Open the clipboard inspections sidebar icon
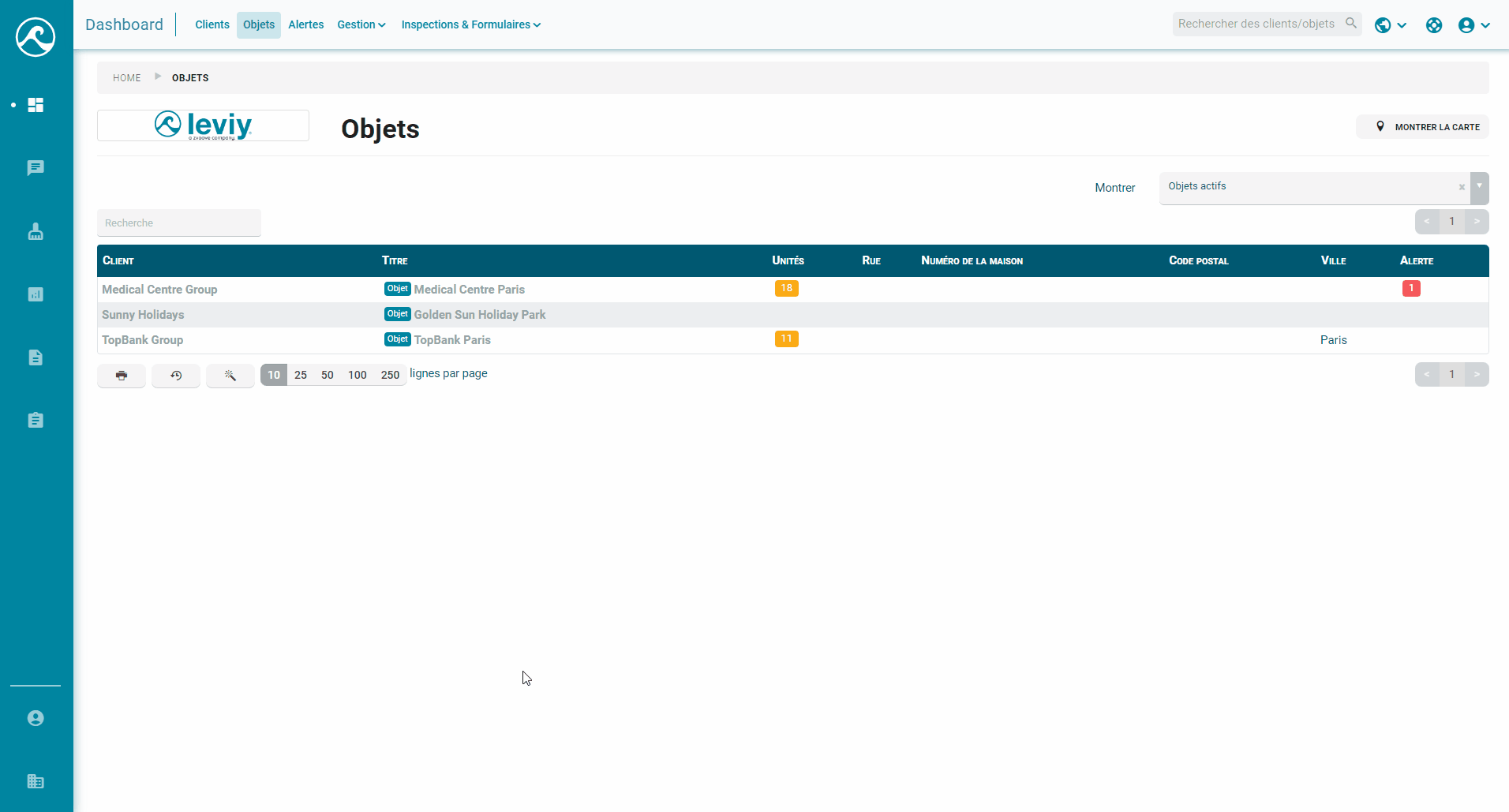The image size is (1509, 812). point(36,421)
